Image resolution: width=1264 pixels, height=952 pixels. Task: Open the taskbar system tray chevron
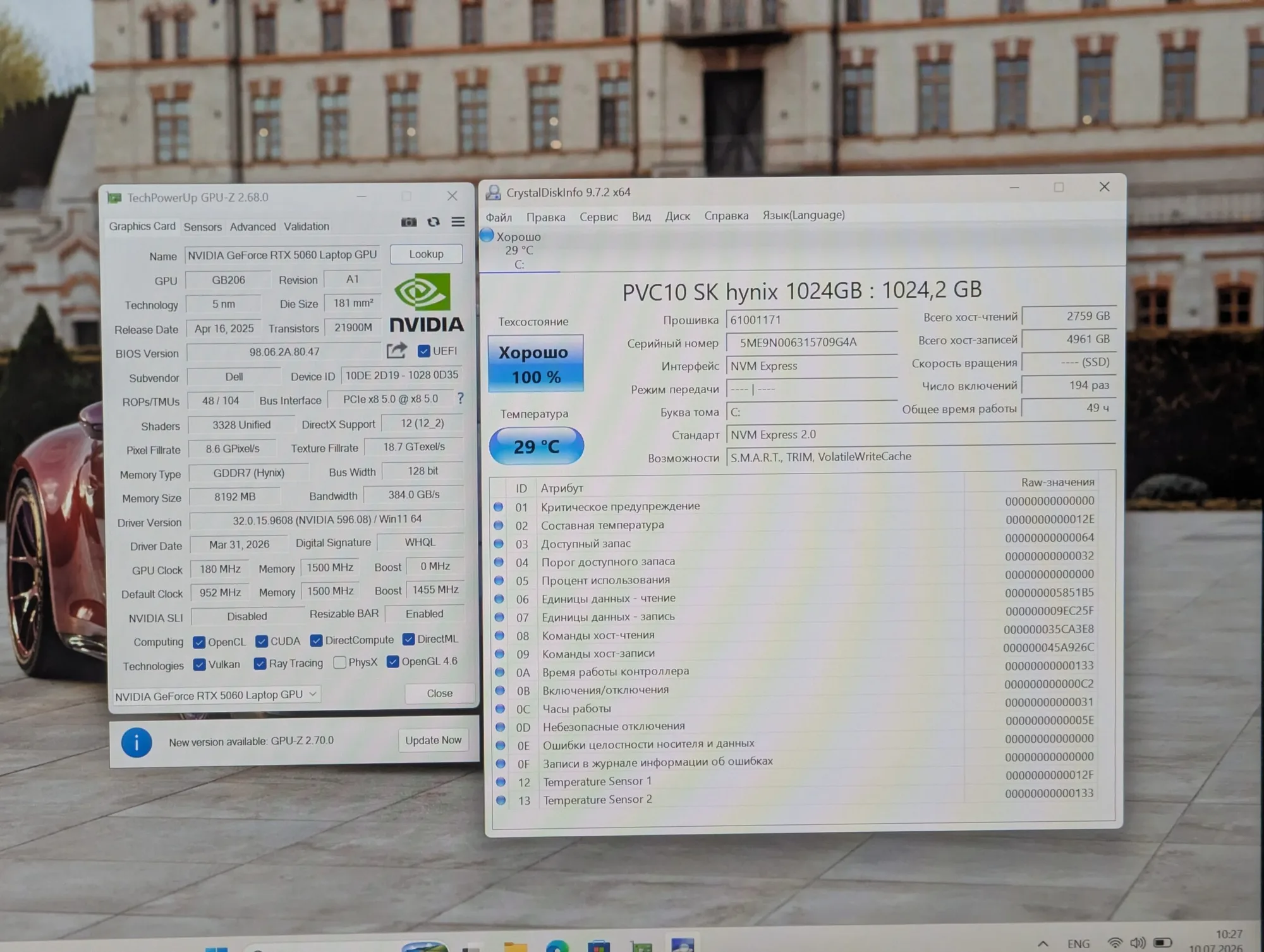1043,944
